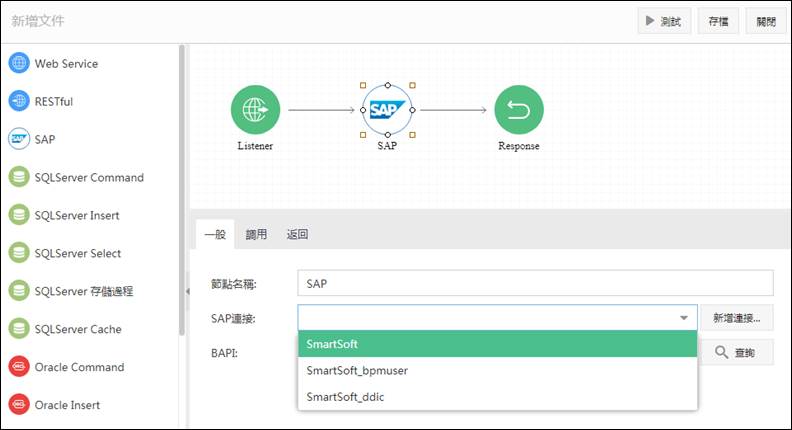792x430 pixels.
Task: Click the 節點名稱 input field
Action: pos(535,283)
